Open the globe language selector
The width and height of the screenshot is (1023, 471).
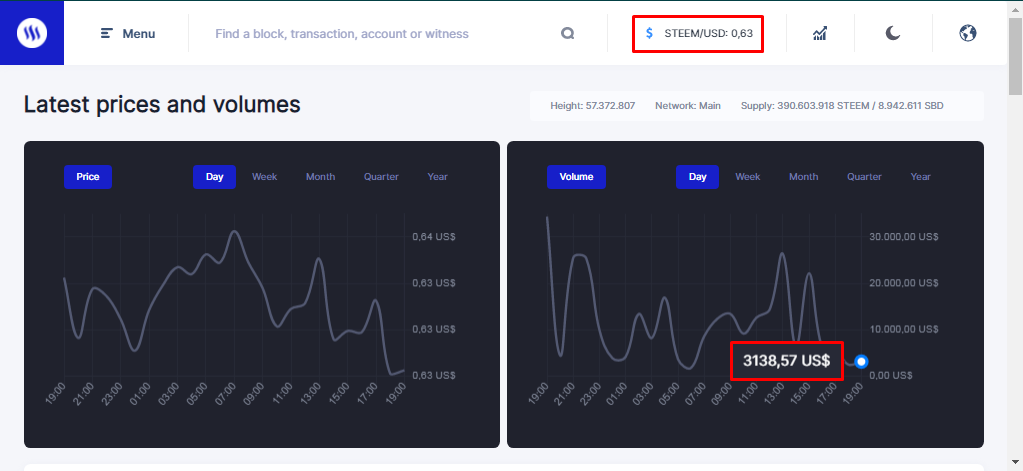(967, 34)
